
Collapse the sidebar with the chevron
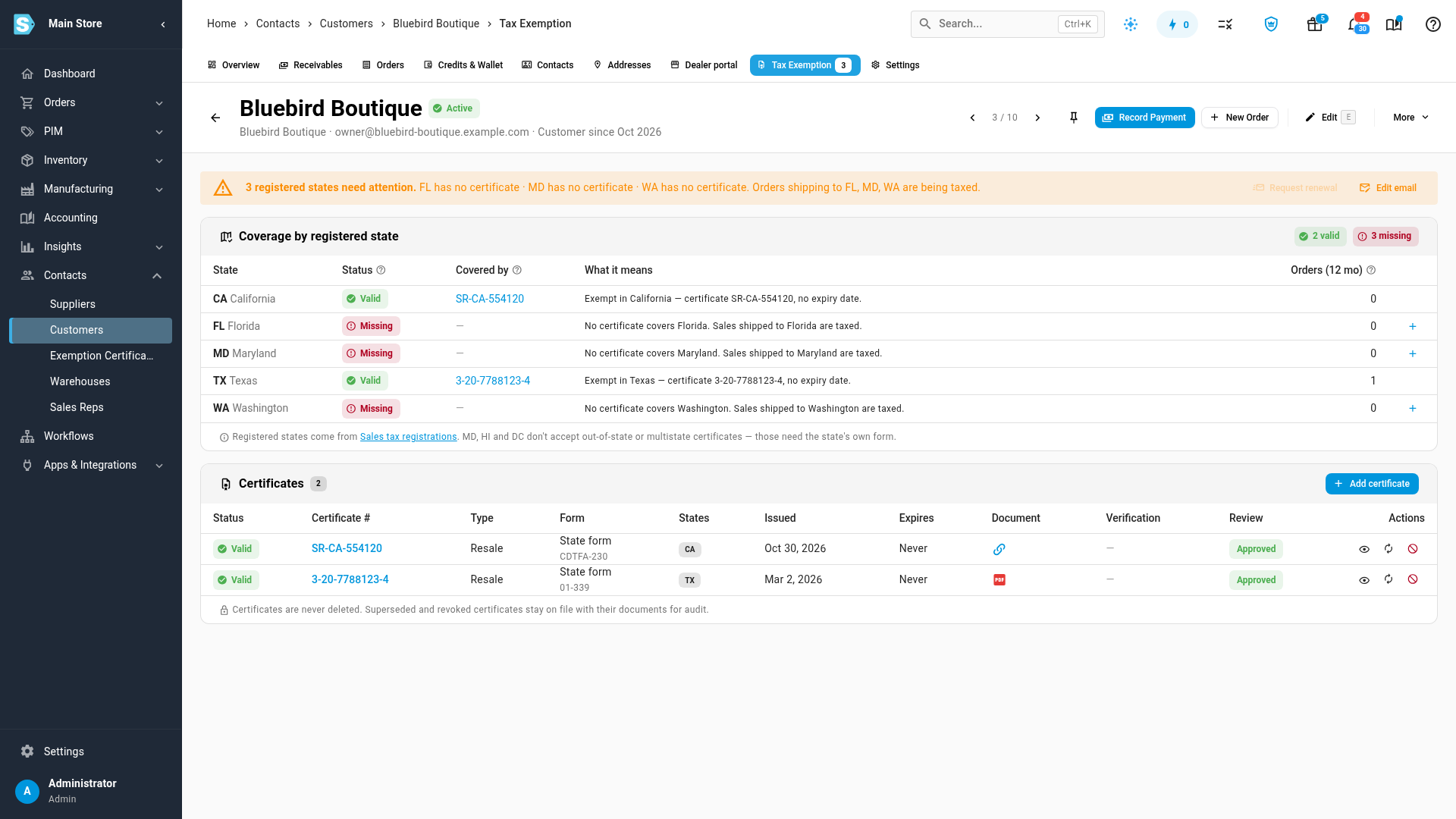coord(163,24)
